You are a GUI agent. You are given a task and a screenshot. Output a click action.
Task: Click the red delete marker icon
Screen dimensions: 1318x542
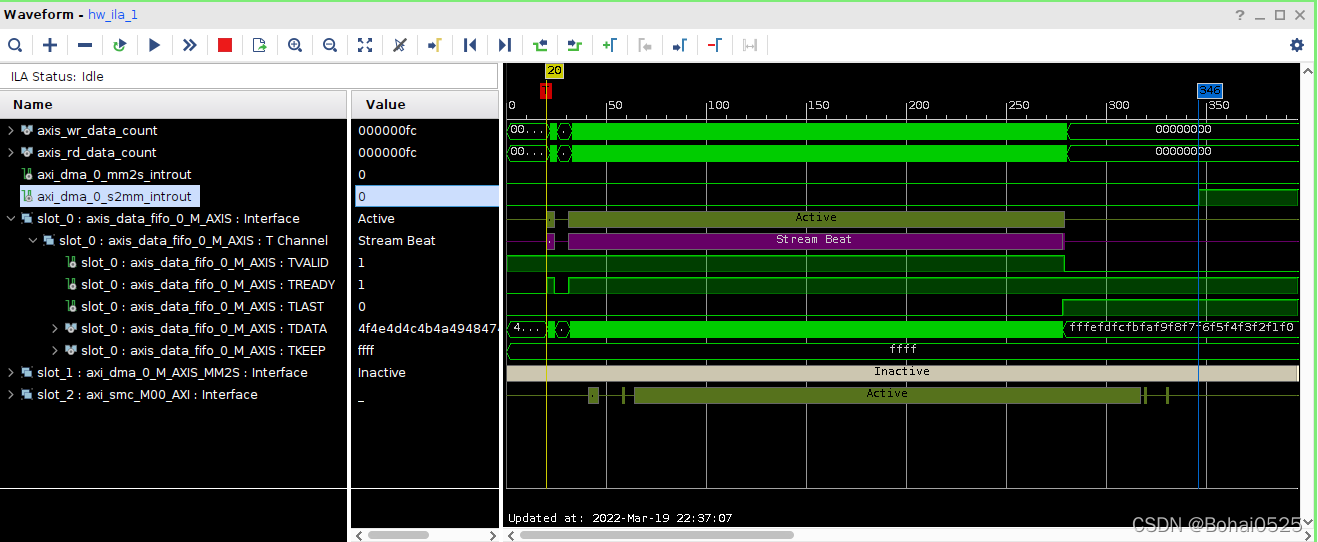click(x=714, y=45)
